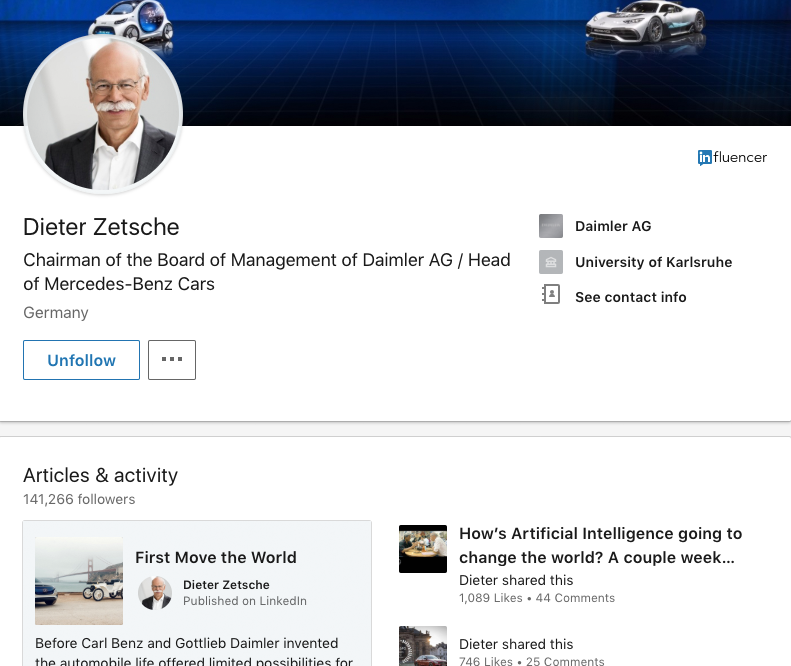This screenshot has height=666, width=791.
Task: Open the Artificial Intelligence post thumbnail
Action: click(423, 549)
